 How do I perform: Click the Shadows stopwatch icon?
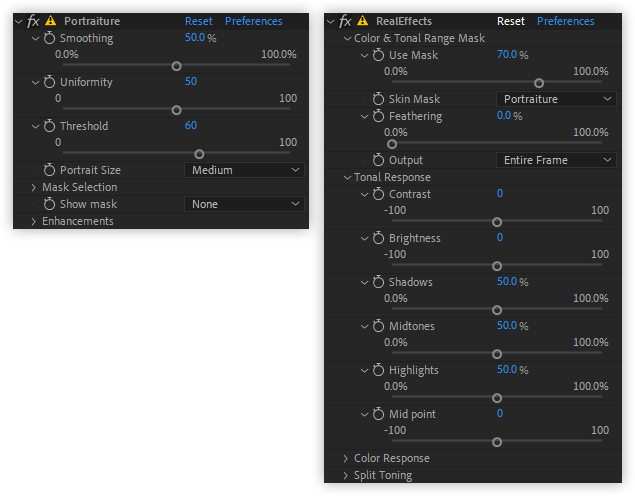click(x=378, y=282)
